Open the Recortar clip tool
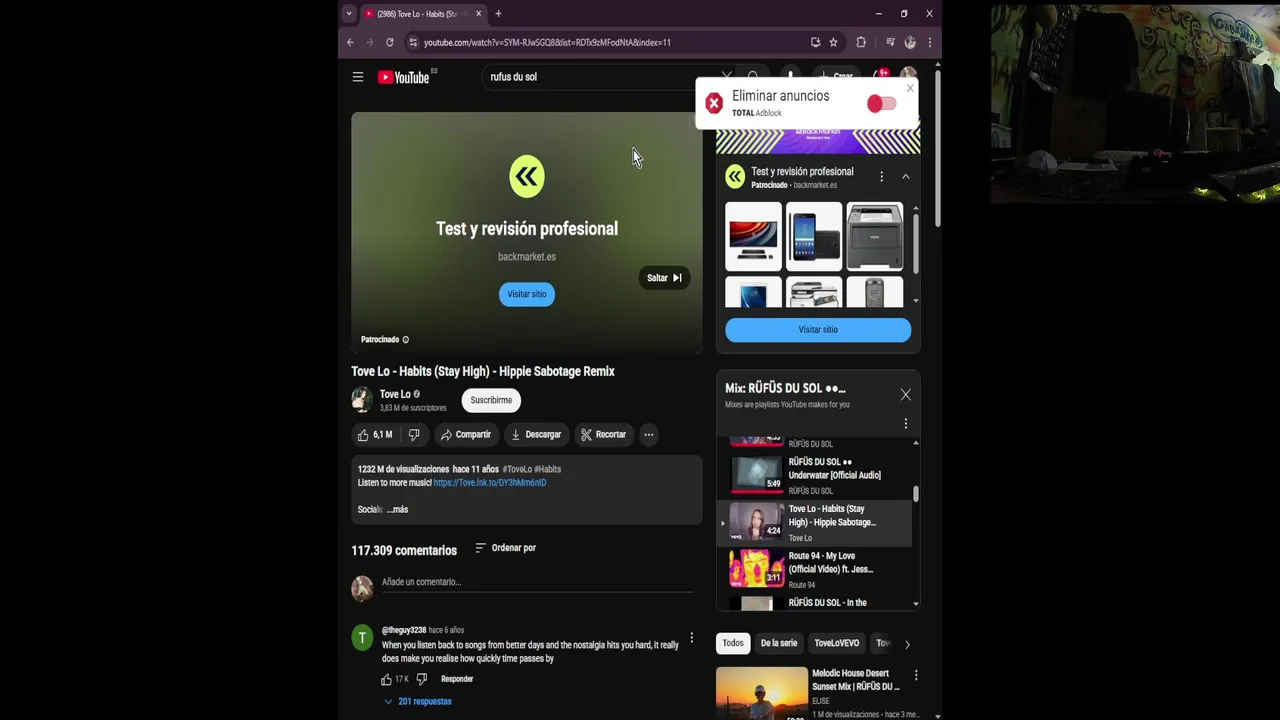 [x=603, y=435]
